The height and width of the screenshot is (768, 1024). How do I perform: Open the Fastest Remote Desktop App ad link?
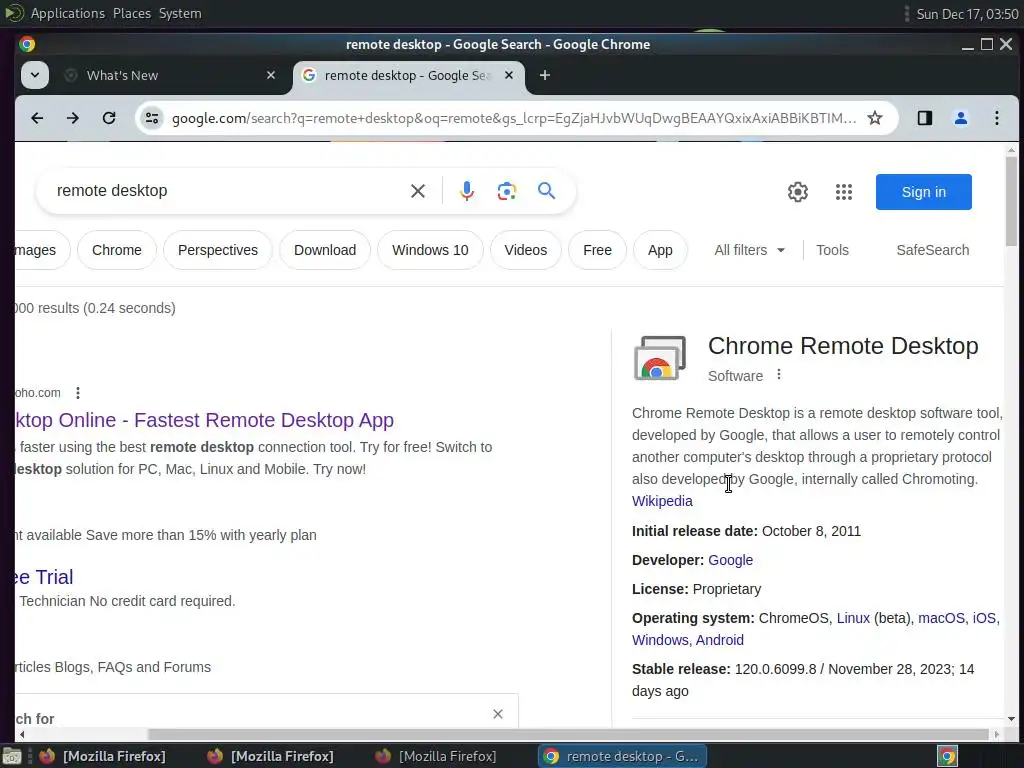click(204, 420)
